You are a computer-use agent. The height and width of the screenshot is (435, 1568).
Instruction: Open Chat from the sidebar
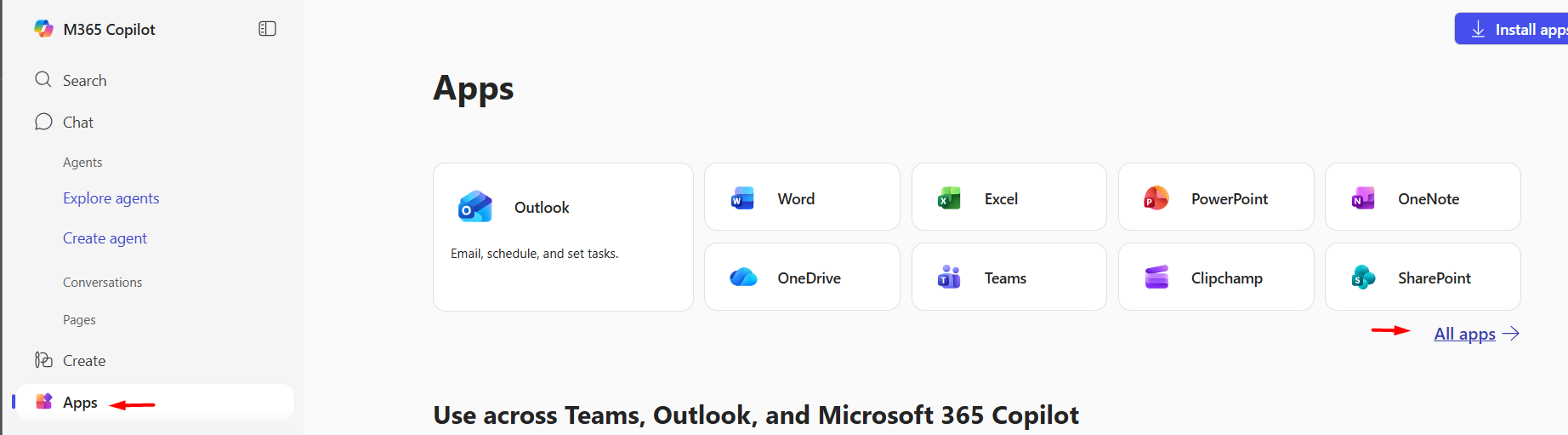(x=77, y=123)
